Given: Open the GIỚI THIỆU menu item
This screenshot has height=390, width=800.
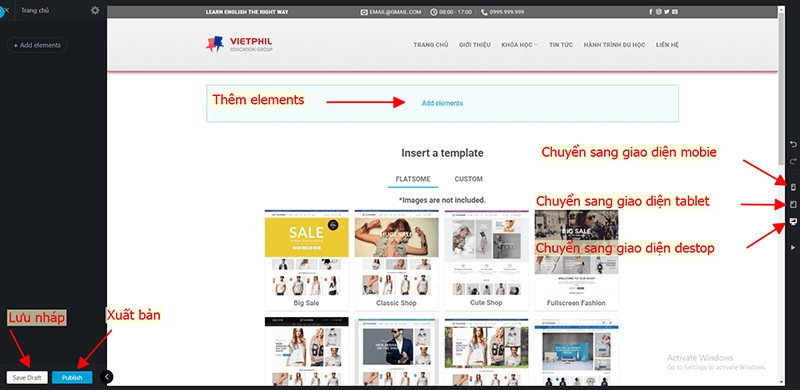Looking at the screenshot, I should pyautogui.click(x=474, y=45).
